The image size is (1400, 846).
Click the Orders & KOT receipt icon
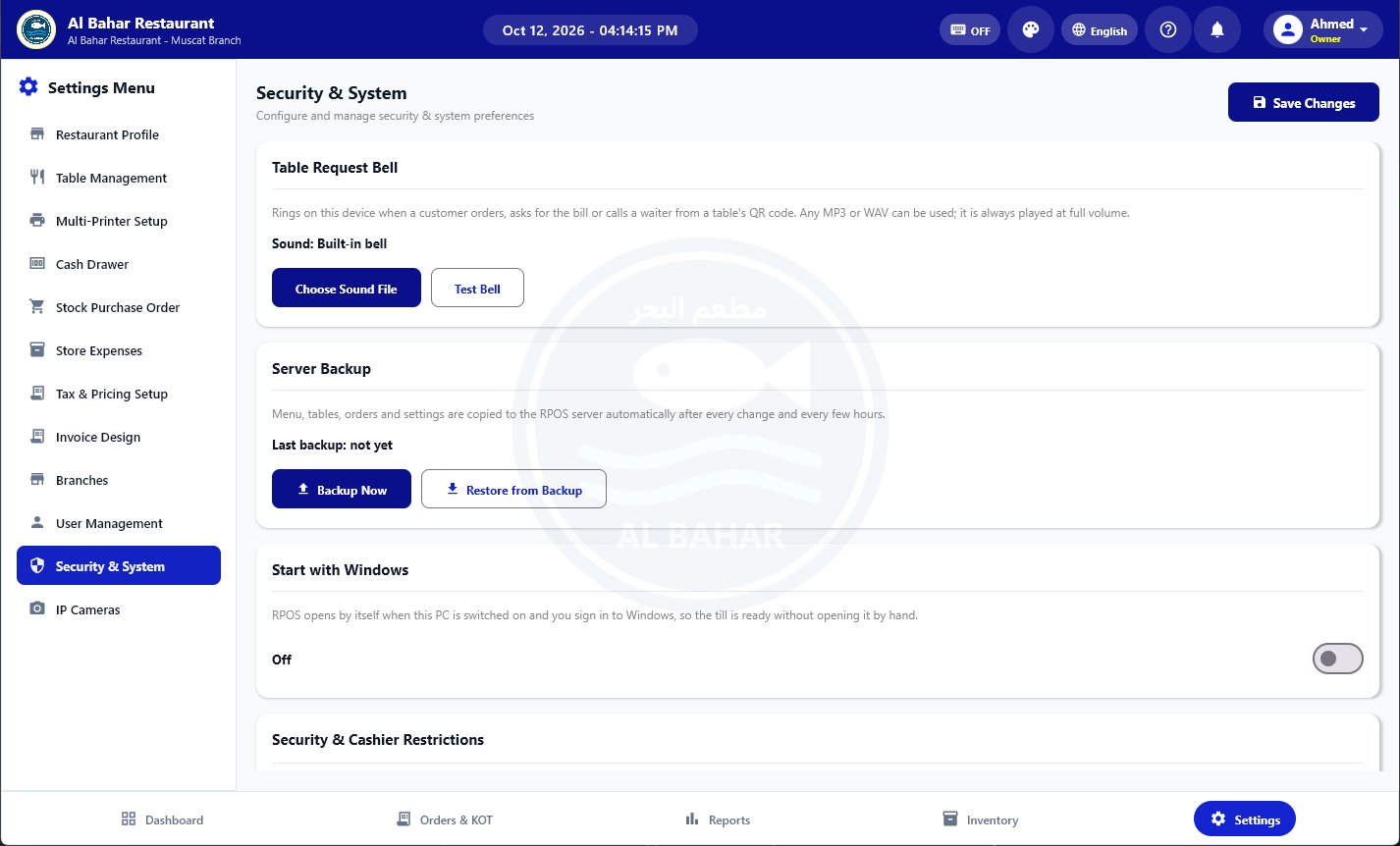tap(403, 819)
